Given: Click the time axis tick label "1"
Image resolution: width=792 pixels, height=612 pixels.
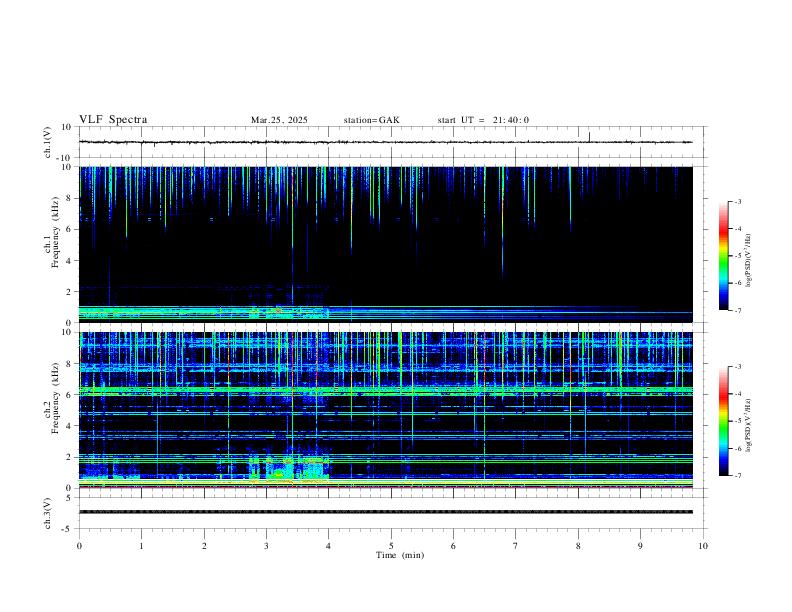Looking at the screenshot, I should click(x=141, y=546).
